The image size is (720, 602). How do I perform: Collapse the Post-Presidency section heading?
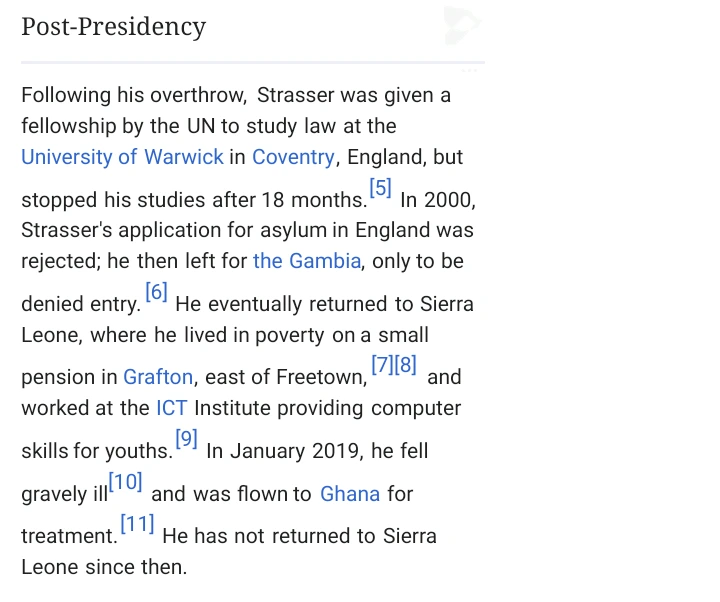pos(113,27)
